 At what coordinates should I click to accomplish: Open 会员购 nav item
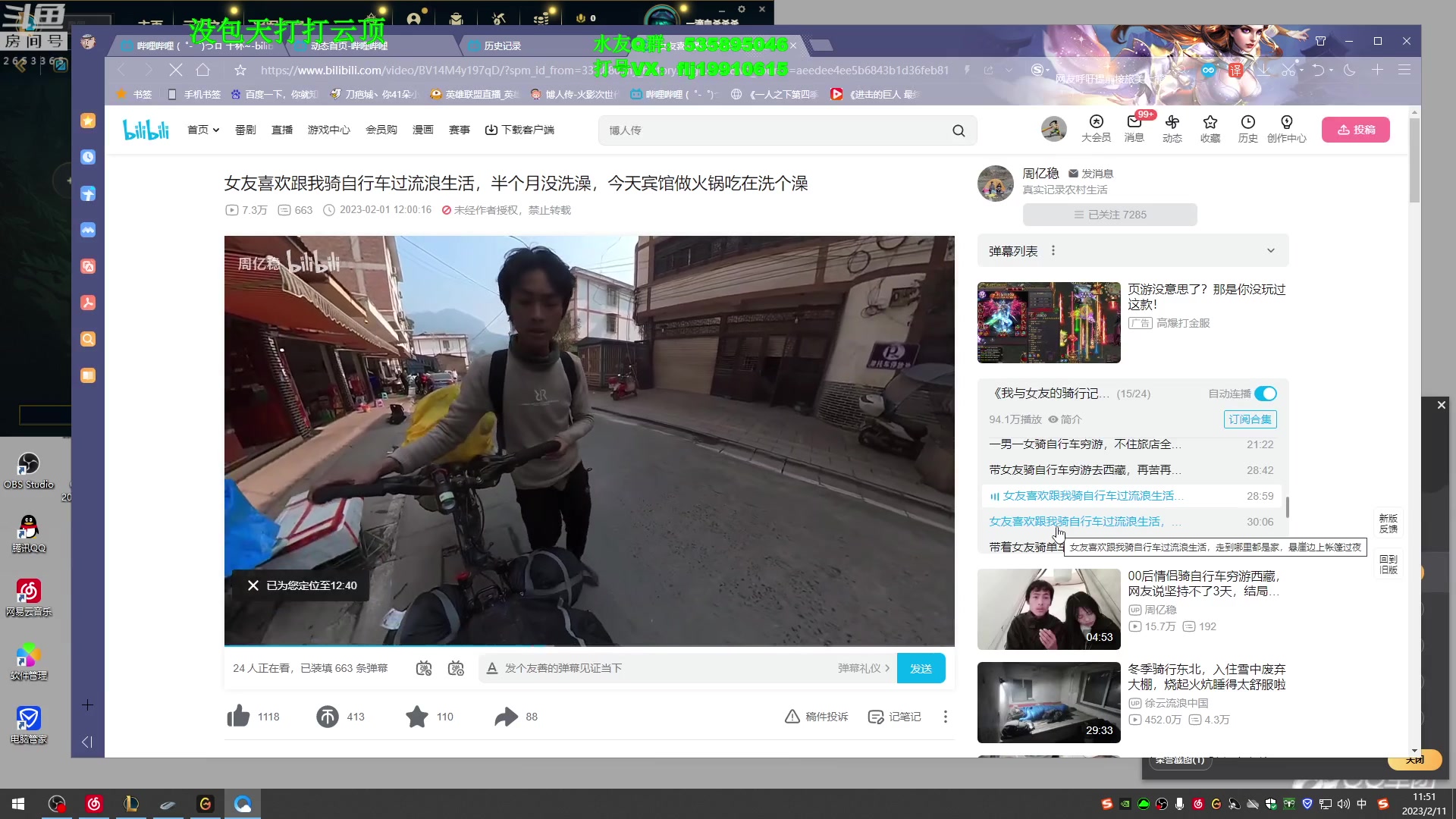click(x=381, y=130)
